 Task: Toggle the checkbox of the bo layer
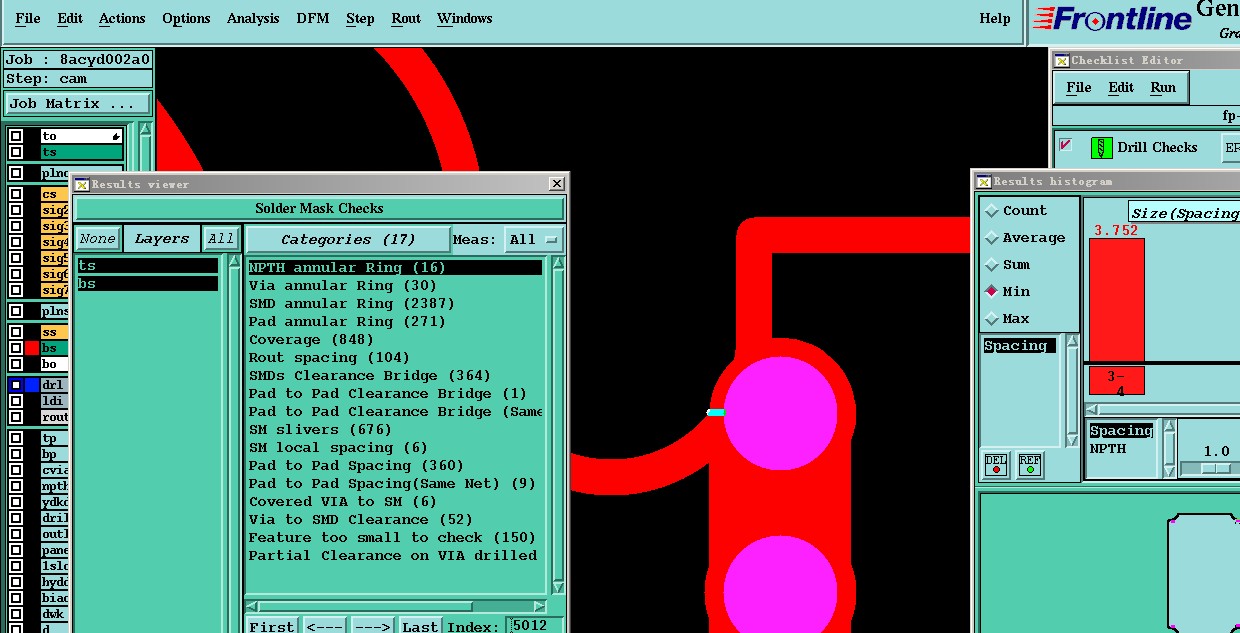pos(16,364)
